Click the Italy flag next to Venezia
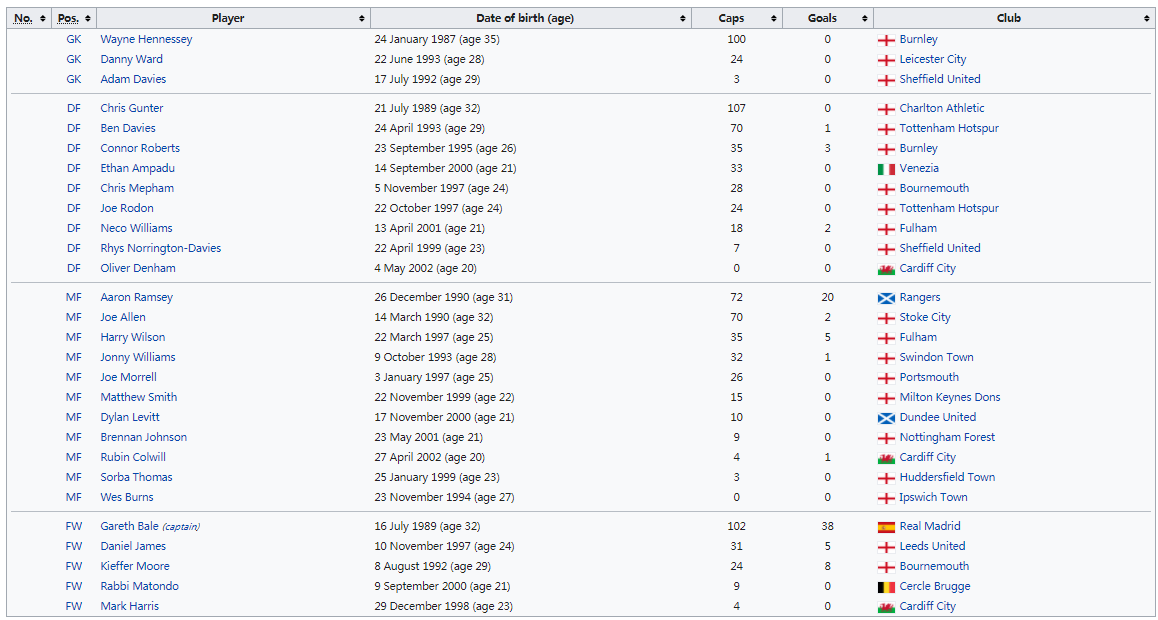The height and width of the screenshot is (620, 1158). [885, 169]
